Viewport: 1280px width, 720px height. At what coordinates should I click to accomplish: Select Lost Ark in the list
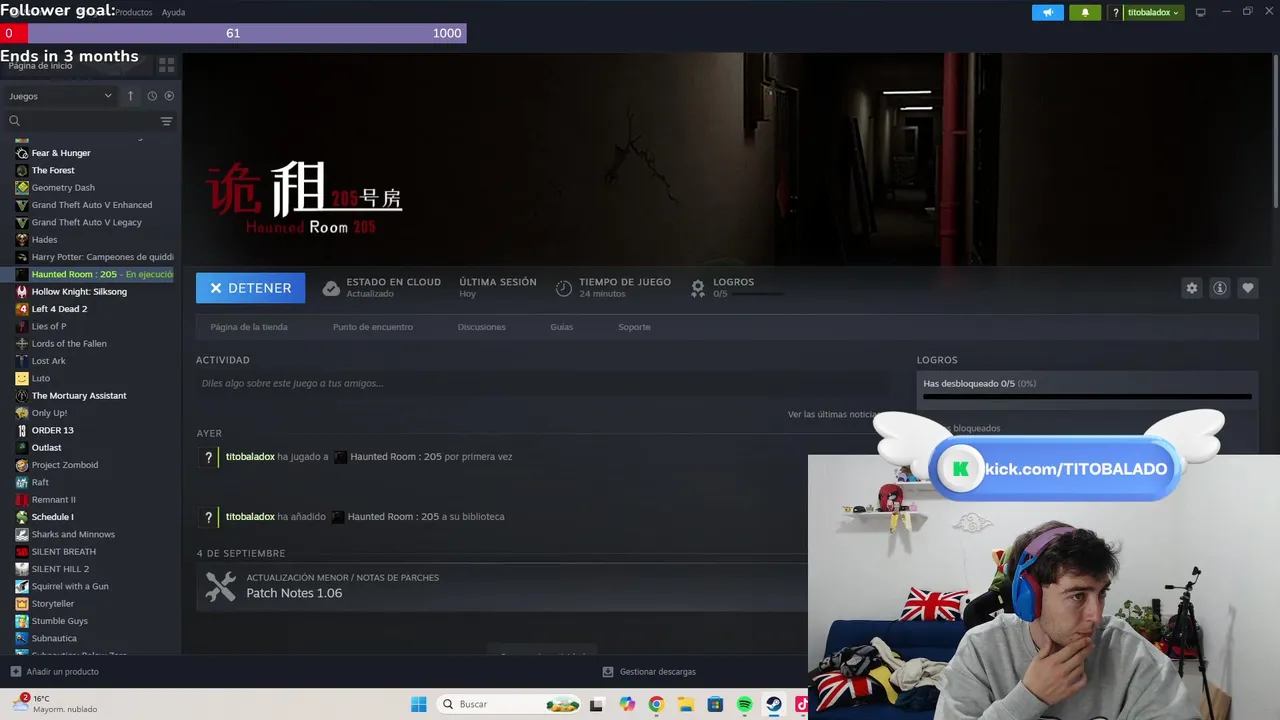click(48, 361)
